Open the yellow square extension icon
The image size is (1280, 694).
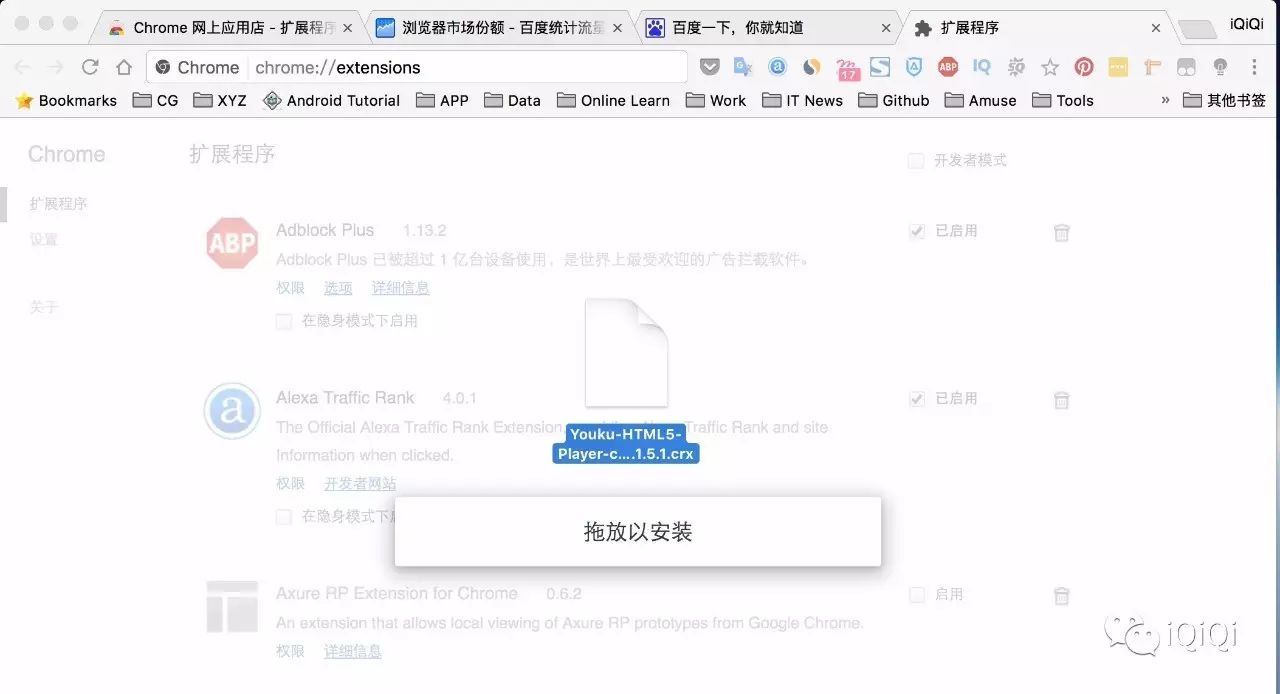click(x=1118, y=67)
